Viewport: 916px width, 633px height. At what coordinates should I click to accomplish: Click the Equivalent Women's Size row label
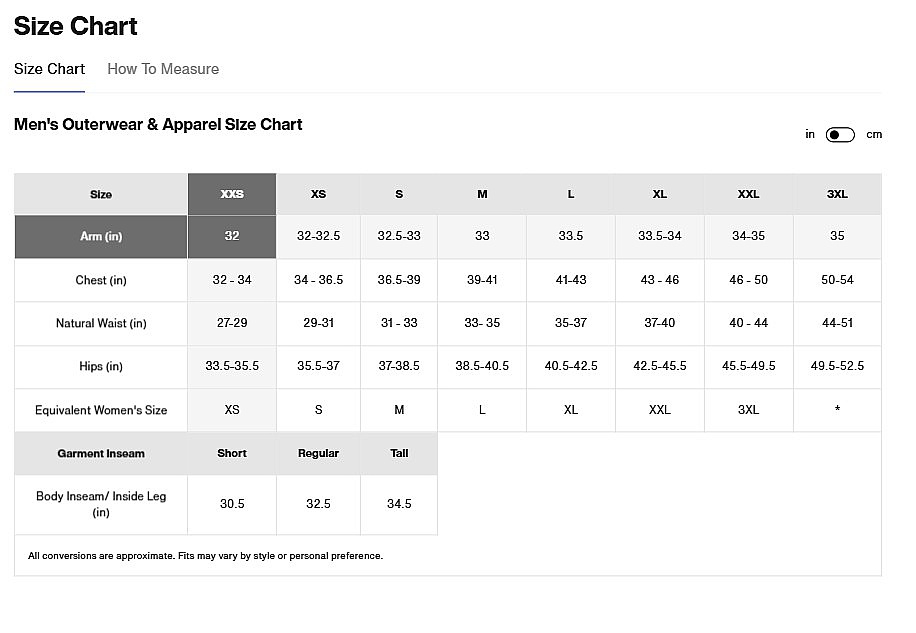point(101,410)
